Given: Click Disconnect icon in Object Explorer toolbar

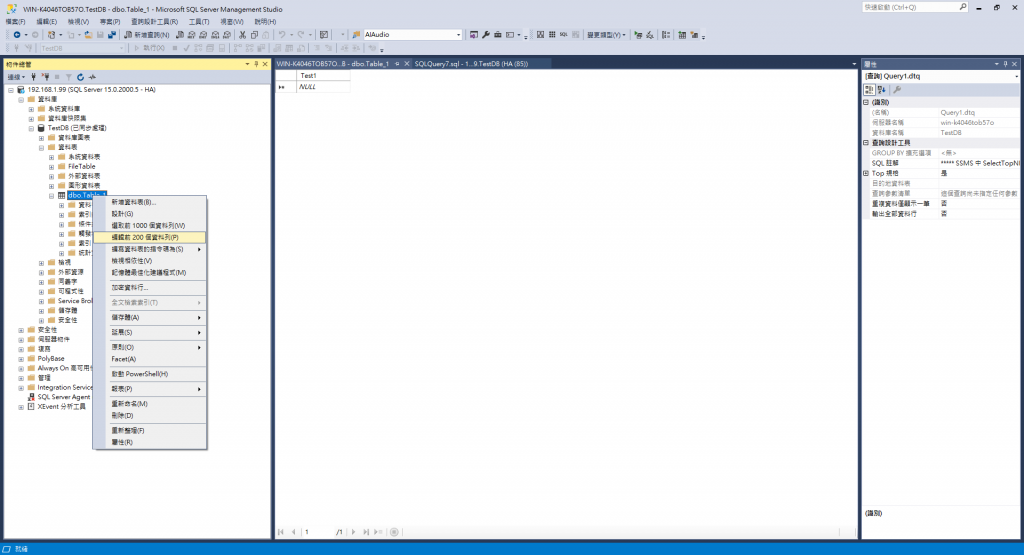Looking at the screenshot, I should 45,77.
